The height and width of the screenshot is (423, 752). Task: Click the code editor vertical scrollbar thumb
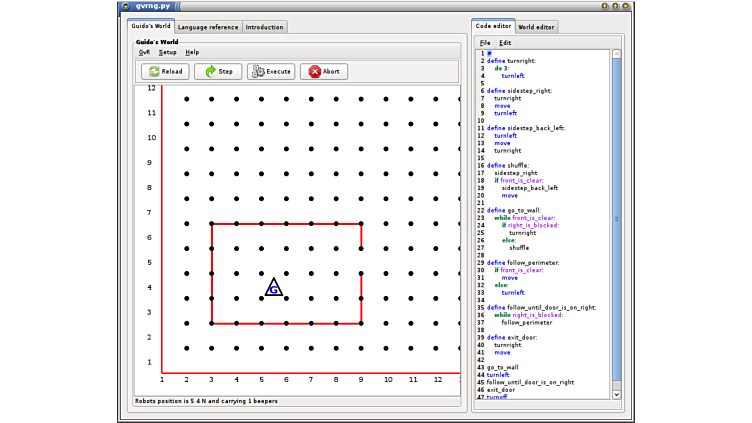(x=616, y=218)
